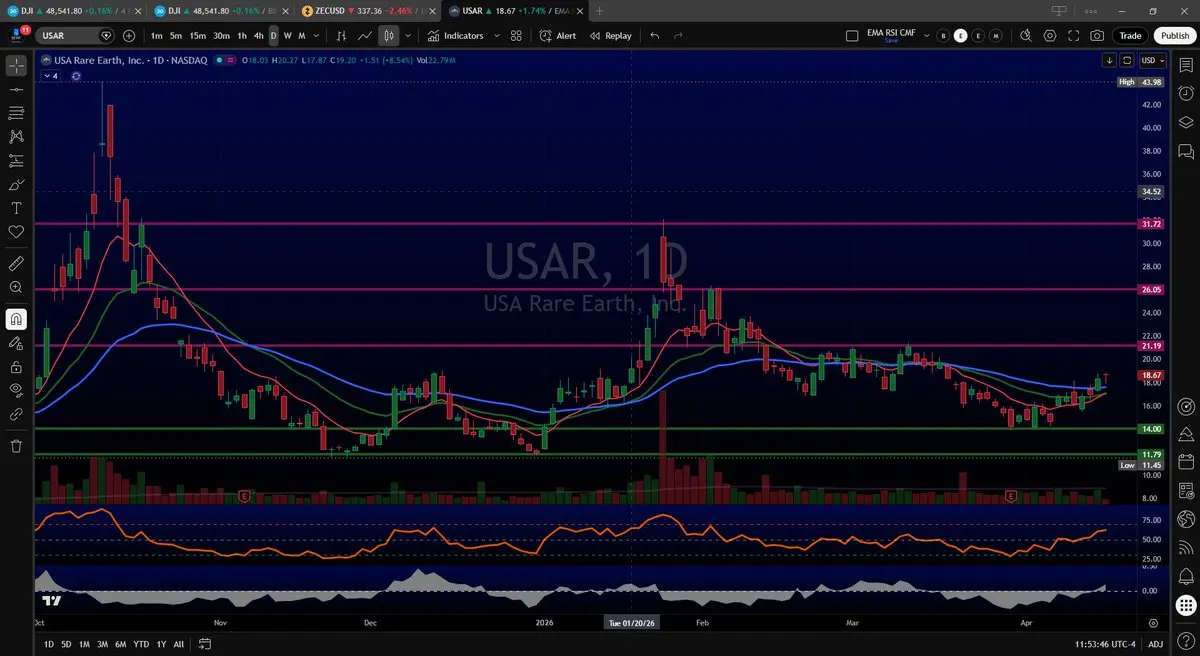The height and width of the screenshot is (656, 1200).
Task: Take a chart snapshot with camera icon
Action: tap(1098, 35)
